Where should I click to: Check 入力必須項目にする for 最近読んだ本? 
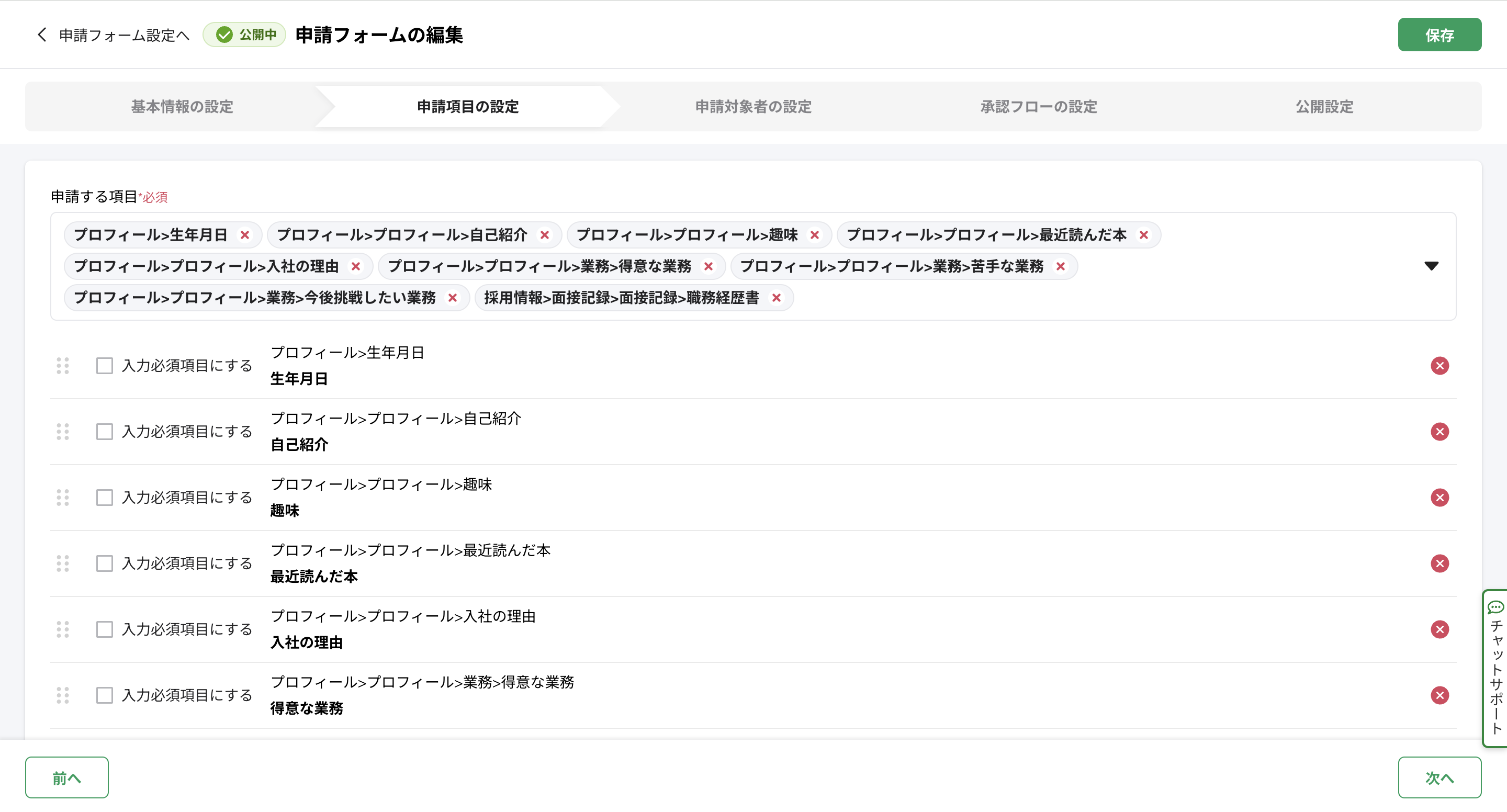105,563
